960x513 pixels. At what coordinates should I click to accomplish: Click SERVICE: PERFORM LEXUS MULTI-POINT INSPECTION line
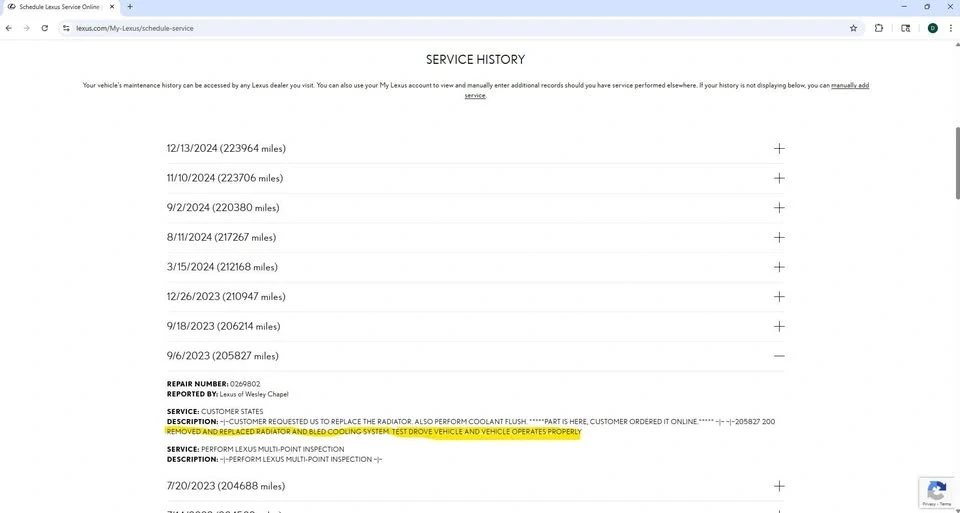255,449
